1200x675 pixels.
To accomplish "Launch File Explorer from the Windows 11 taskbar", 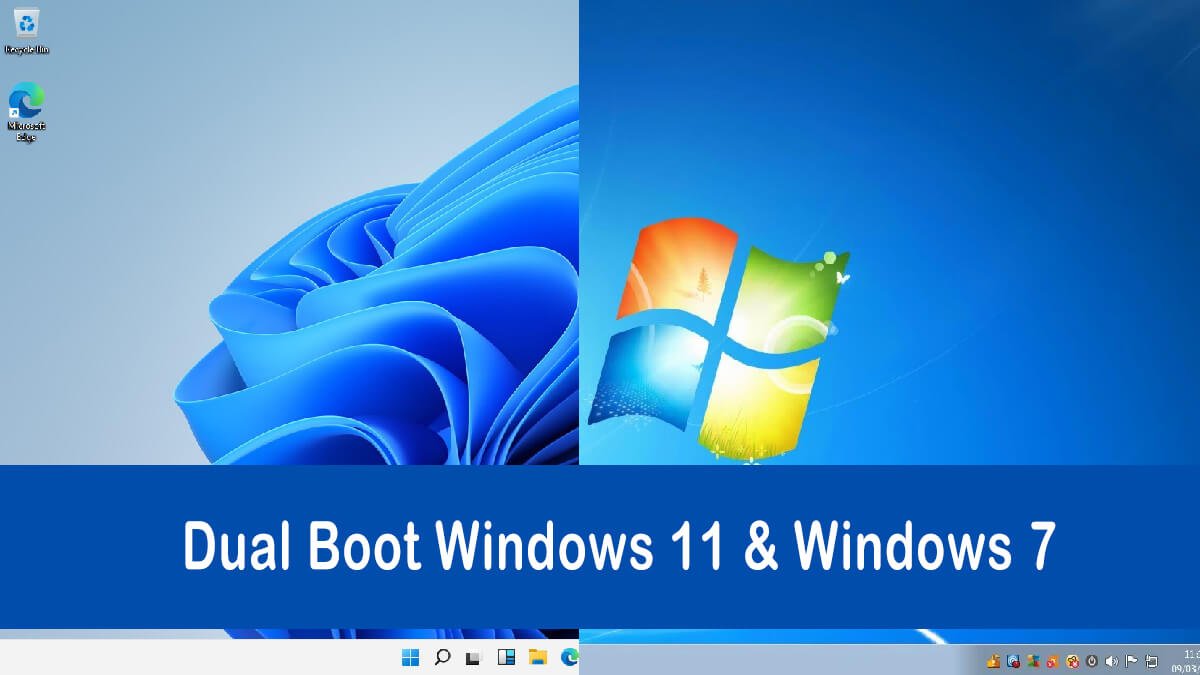I will coord(536,659).
